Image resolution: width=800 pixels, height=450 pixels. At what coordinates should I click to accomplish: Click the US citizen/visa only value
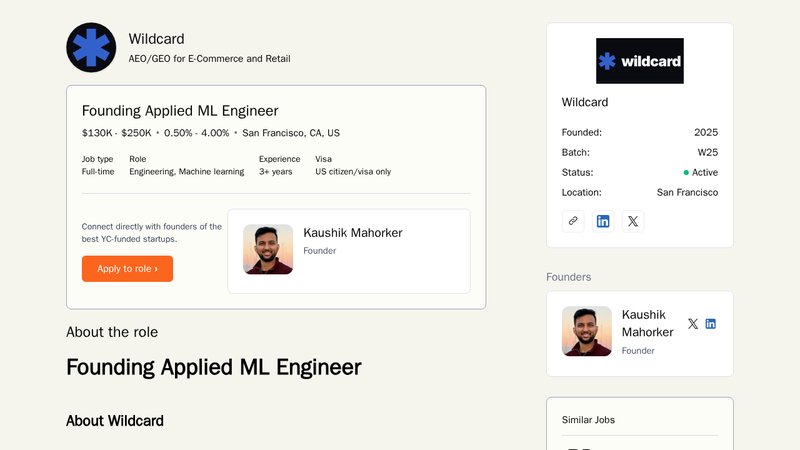click(353, 171)
